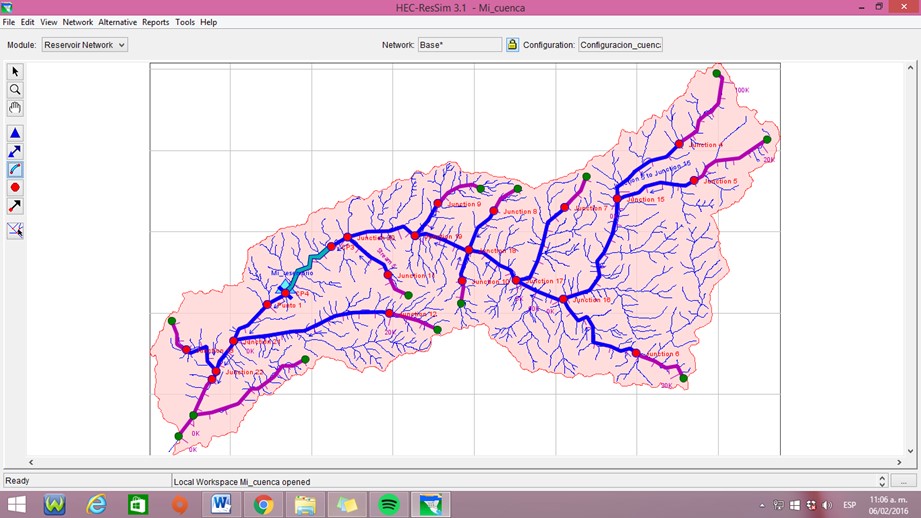The image size is (921, 518).
Task: Open the Reports menu
Action: click(x=156, y=22)
